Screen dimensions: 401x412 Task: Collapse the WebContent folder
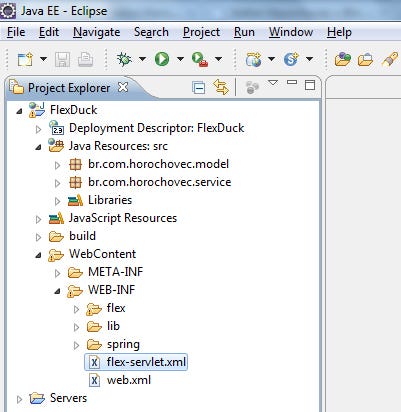click(x=39, y=255)
